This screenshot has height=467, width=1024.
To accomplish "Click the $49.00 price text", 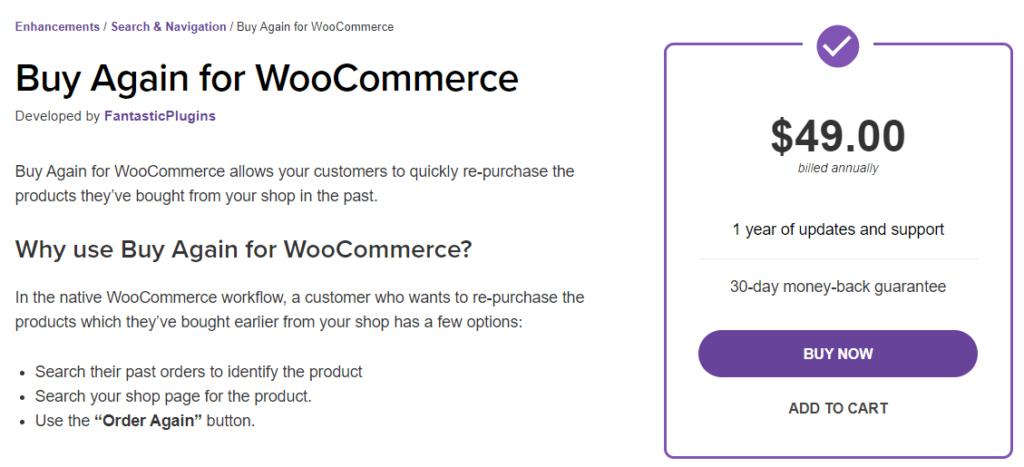I will click(838, 136).
